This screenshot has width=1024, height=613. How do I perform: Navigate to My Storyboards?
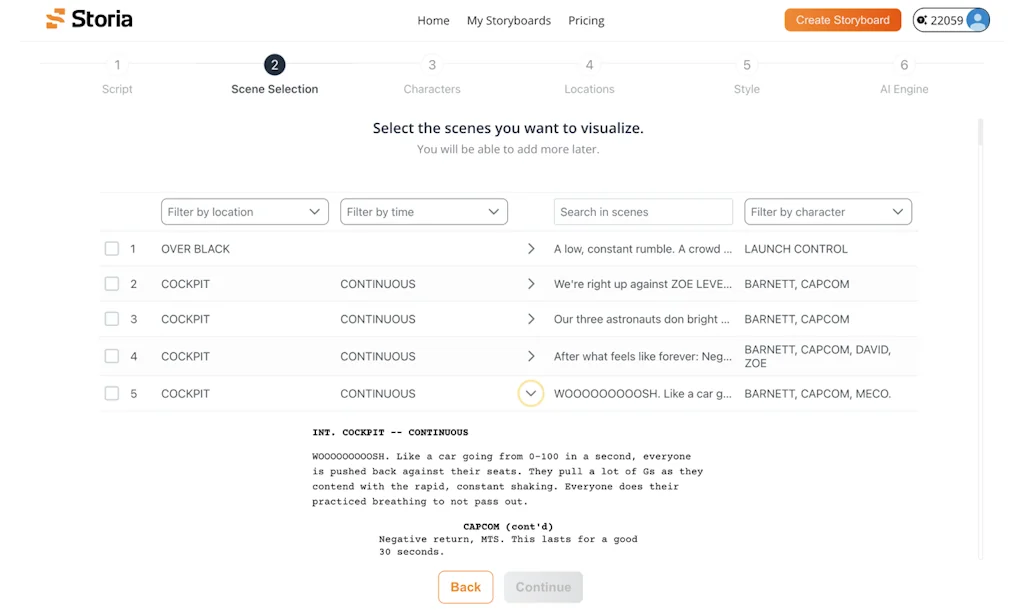point(508,20)
